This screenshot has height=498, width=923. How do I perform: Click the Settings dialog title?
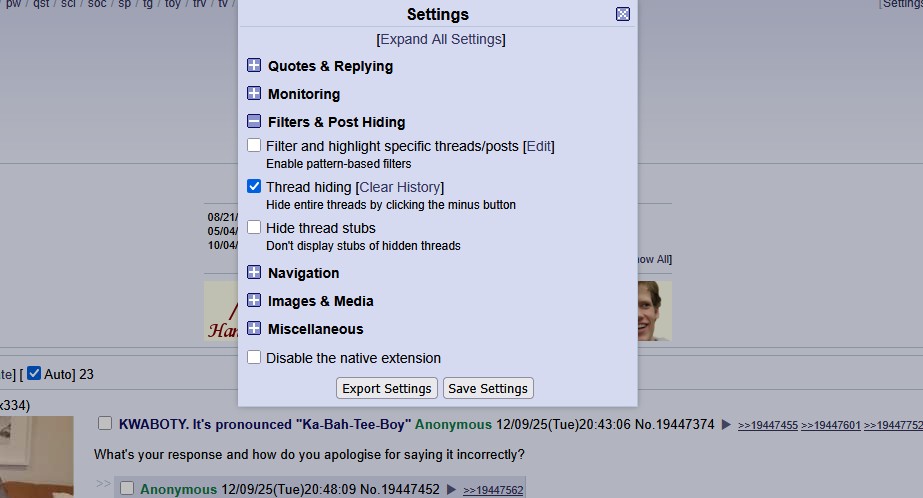click(437, 14)
